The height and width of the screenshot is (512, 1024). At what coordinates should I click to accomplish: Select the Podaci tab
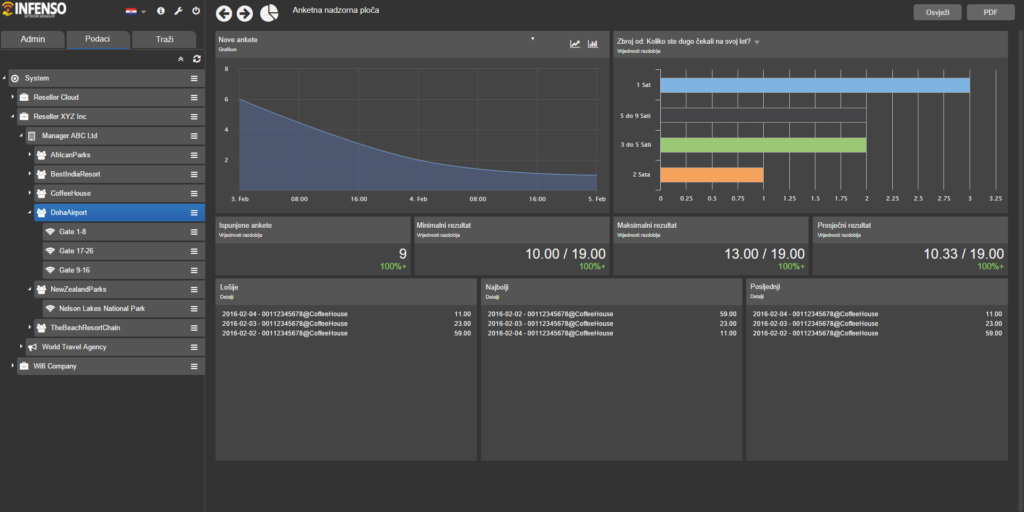pyautogui.click(x=98, y=39)
